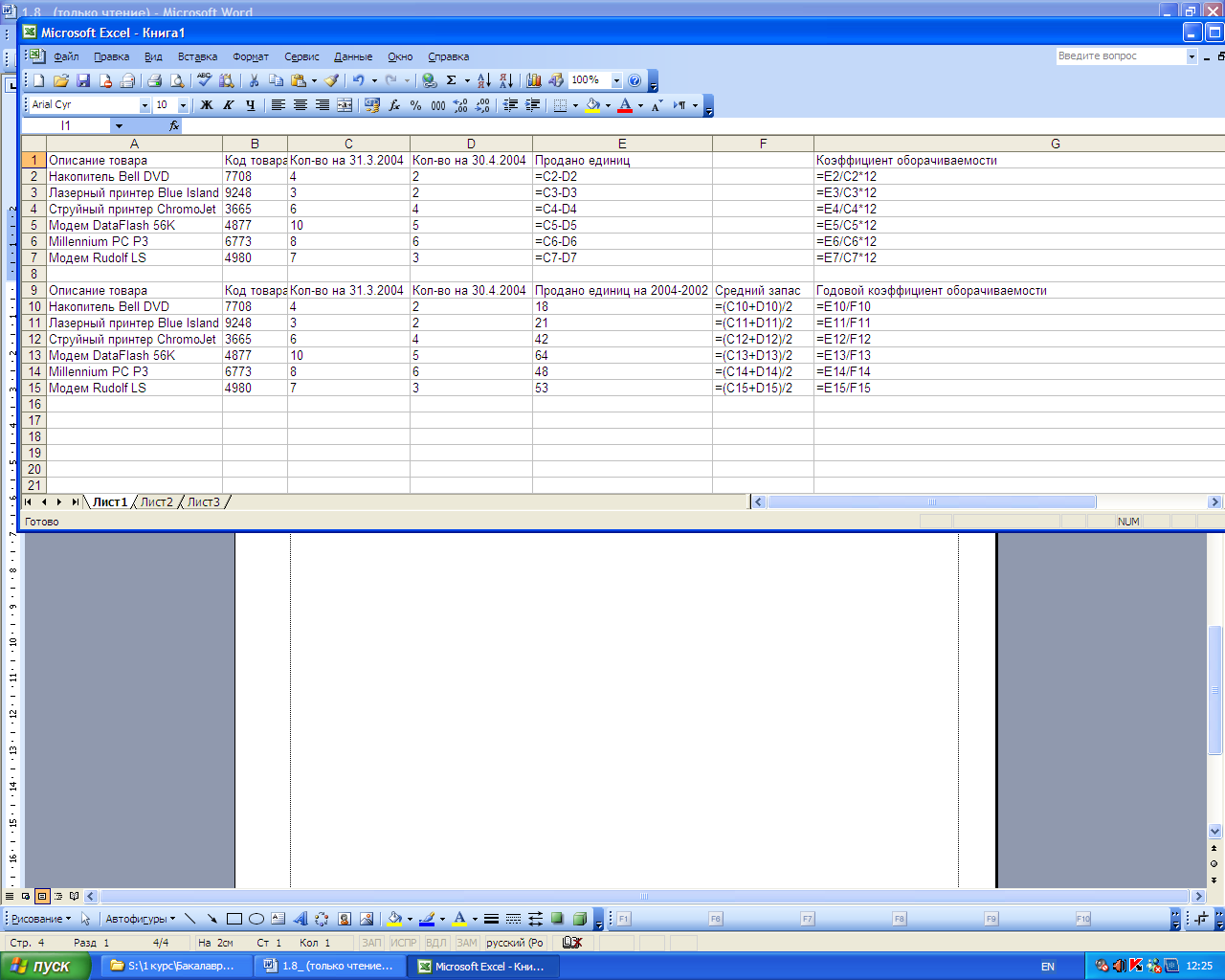1225x980 pixels.
Task: Save the workbook with floppy icon
Action: tap(83, 80)
